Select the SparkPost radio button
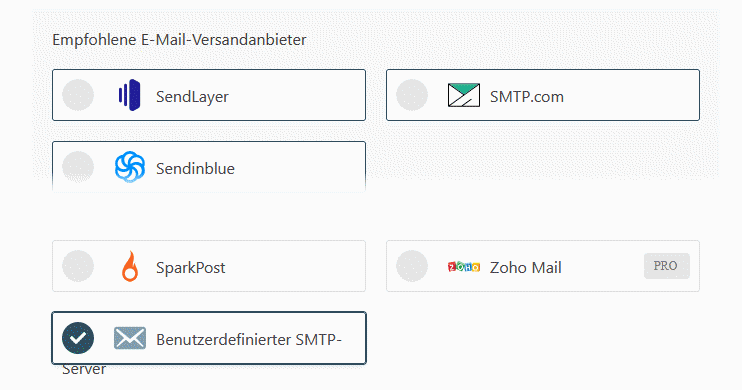This screenshot has width=742, height=390. point(78,266)
